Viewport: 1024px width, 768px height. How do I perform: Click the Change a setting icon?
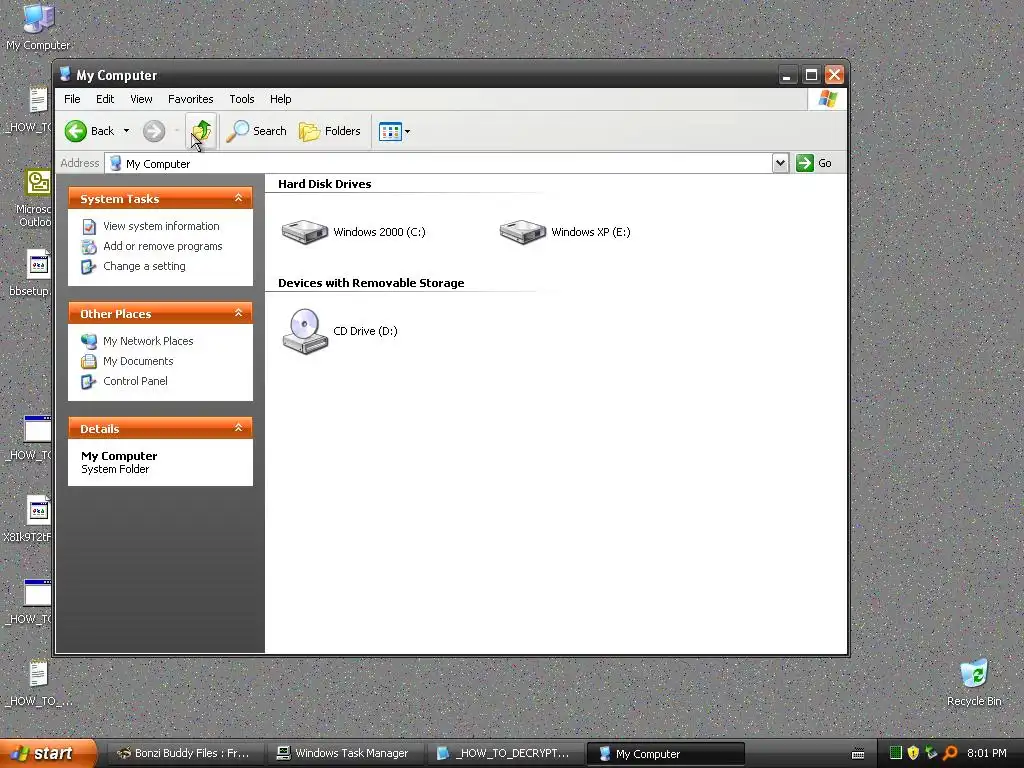89,267
